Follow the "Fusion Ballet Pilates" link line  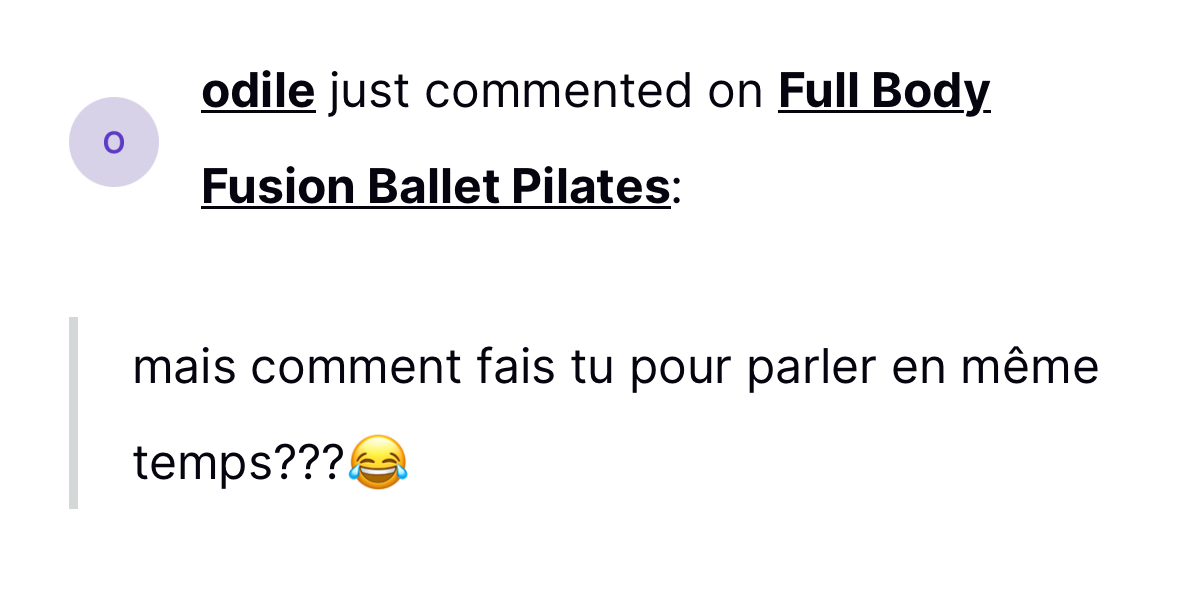pos(436,186)
